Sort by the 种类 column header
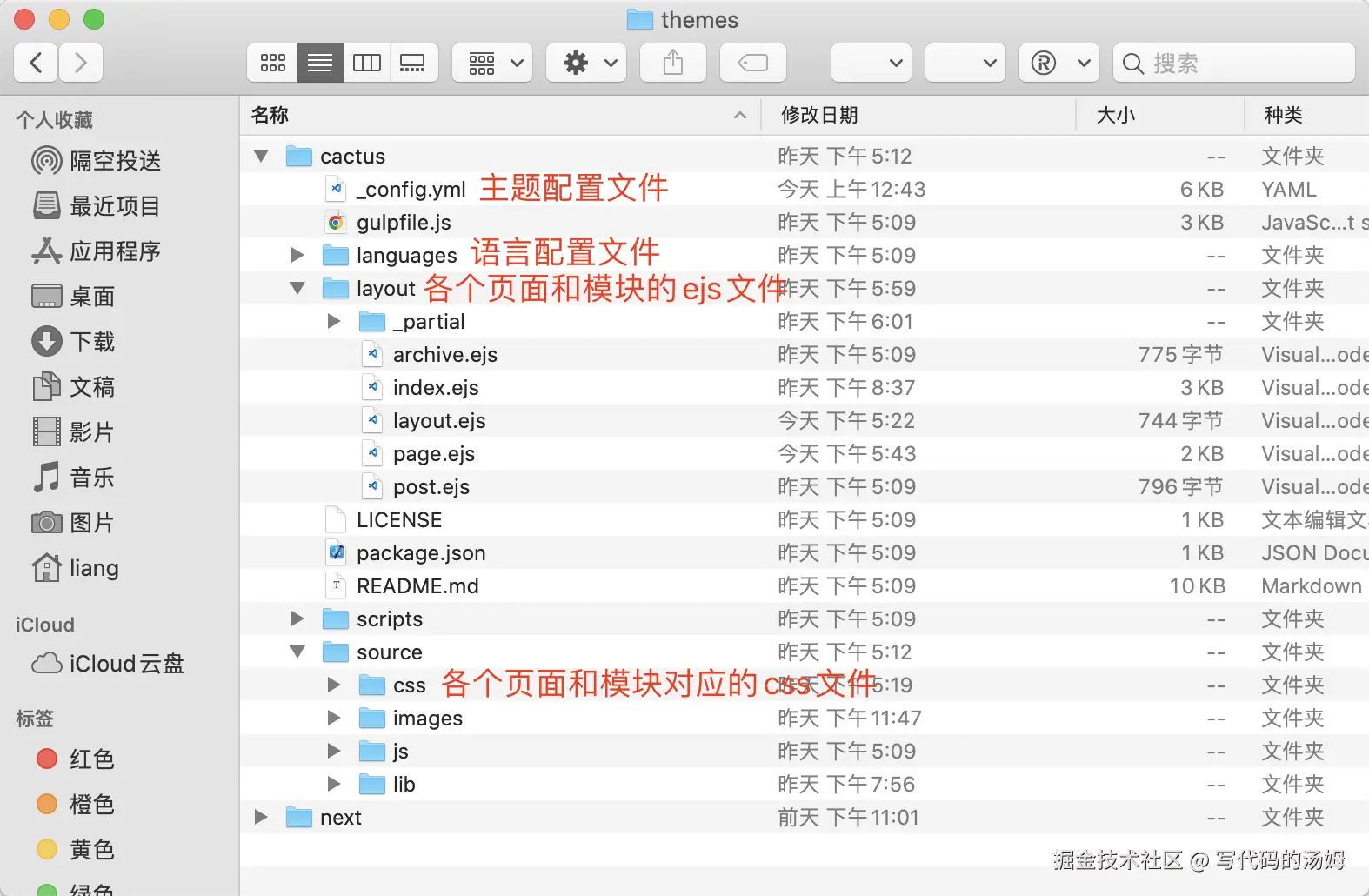Viewport: 1369px width, 896px height. [x=1307, y=115]
